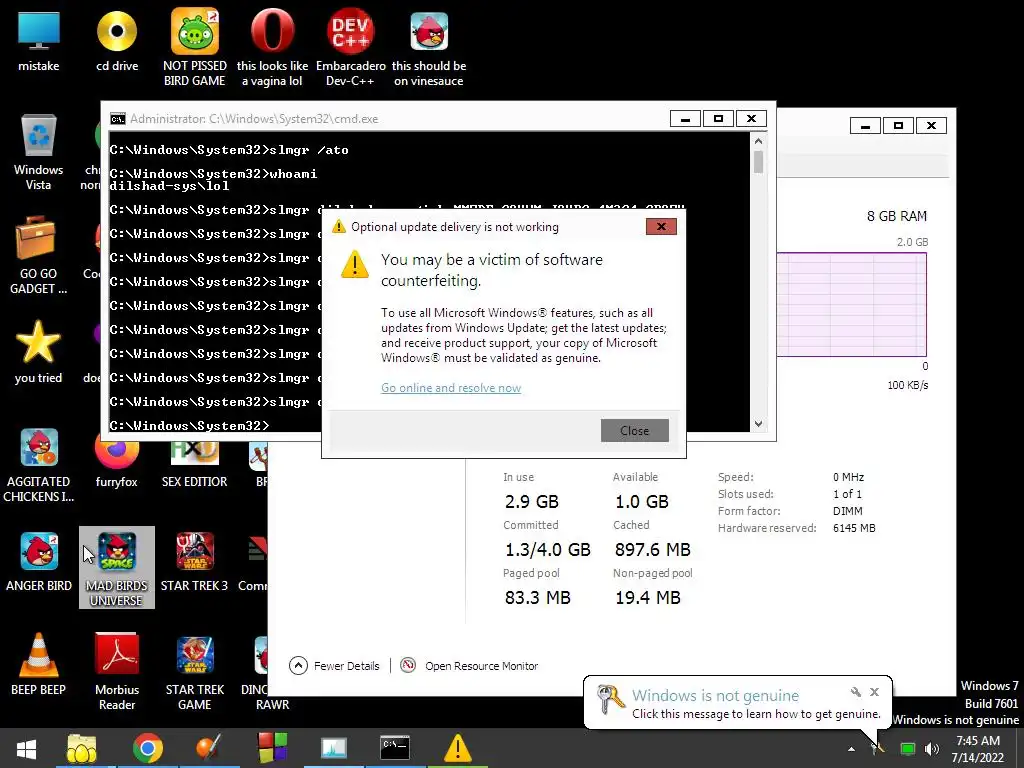Launch AGGITATED CHICKENS desktop shortcut

coord(39,465)
